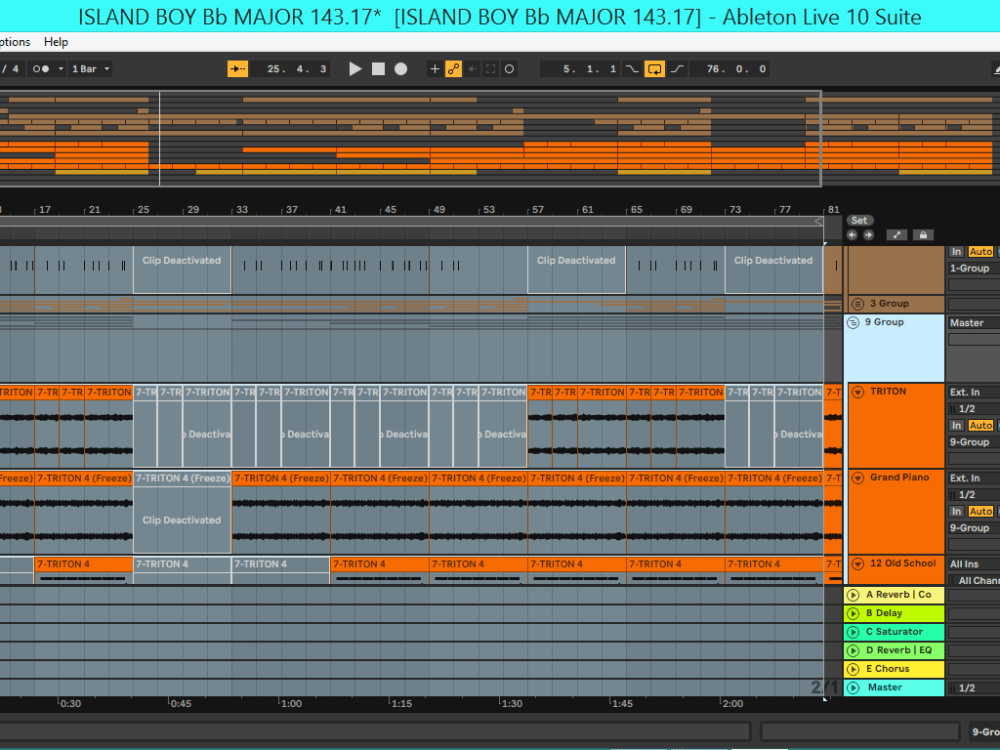The image size is (1000, 750).
Task: Open the 1-Group output routing dropdown
Action: (x=973, y=268)
